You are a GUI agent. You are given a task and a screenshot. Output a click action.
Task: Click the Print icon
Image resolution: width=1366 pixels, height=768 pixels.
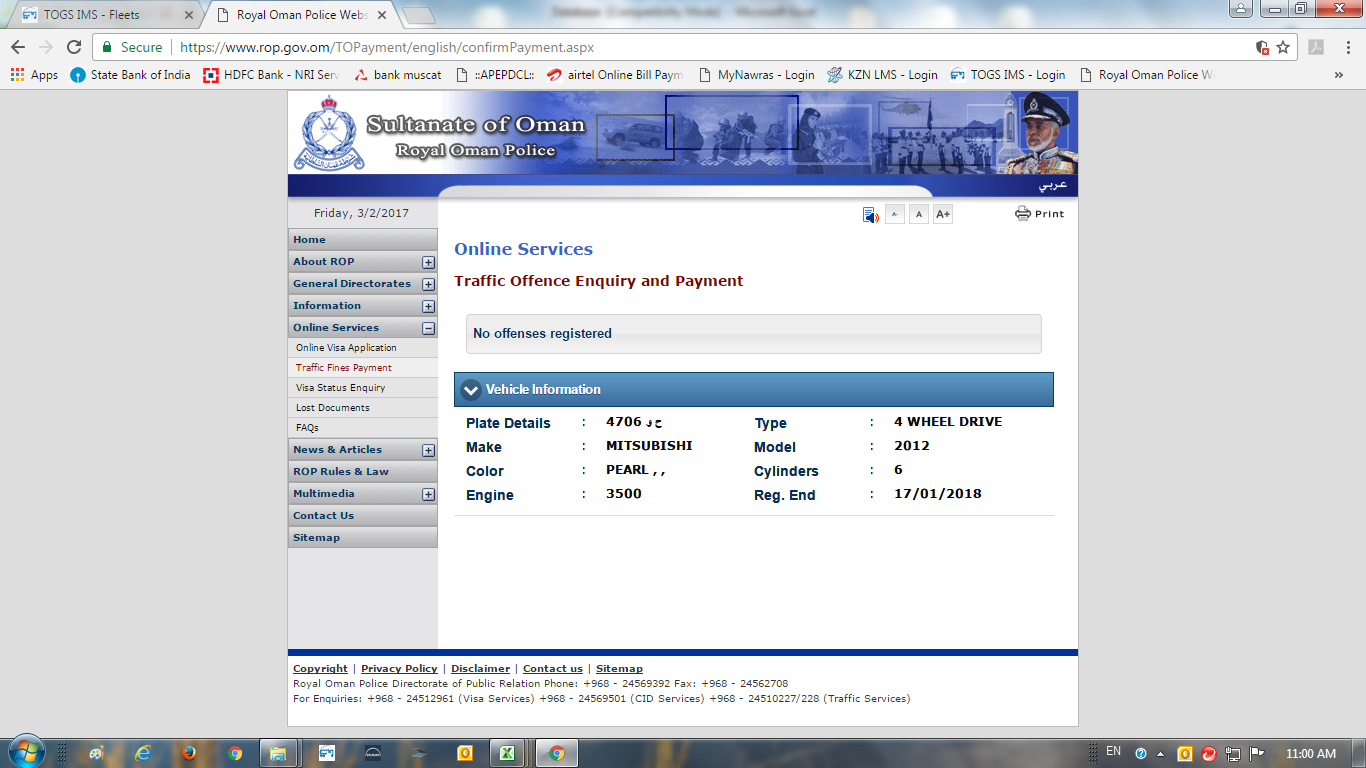(1022, 213)
